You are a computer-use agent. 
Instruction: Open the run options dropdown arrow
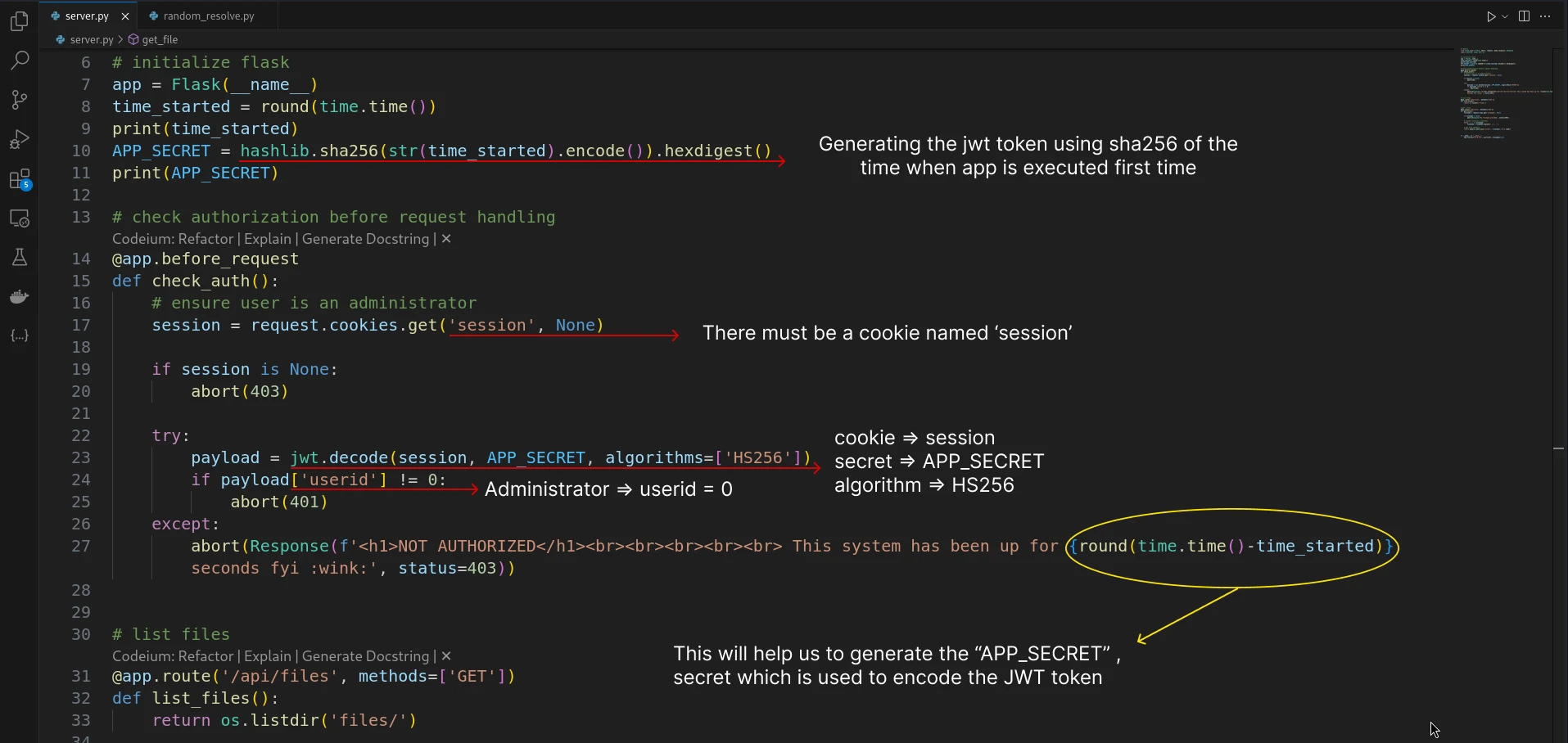[1505, 16]
